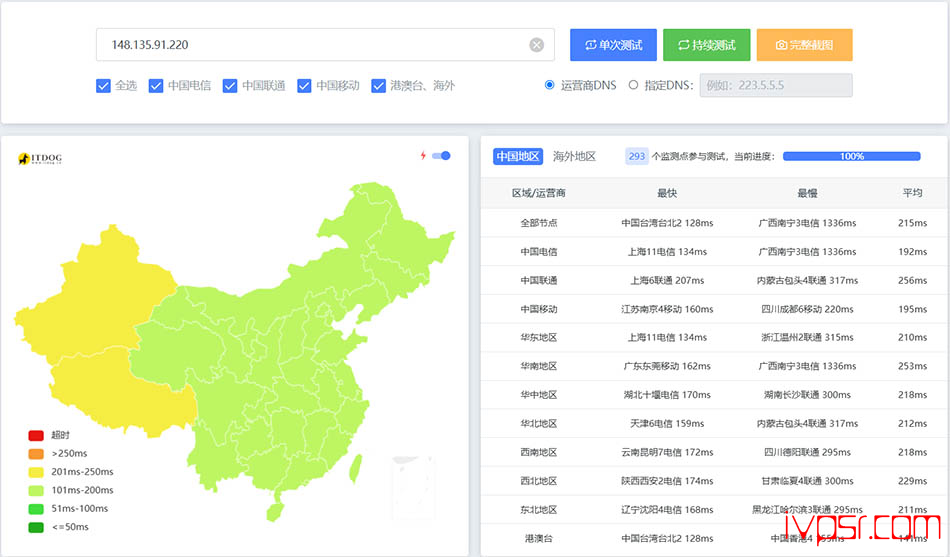950x557 pixels.
Task: Click the ITDOG logo on the map
Action: [x=40, y=159]
